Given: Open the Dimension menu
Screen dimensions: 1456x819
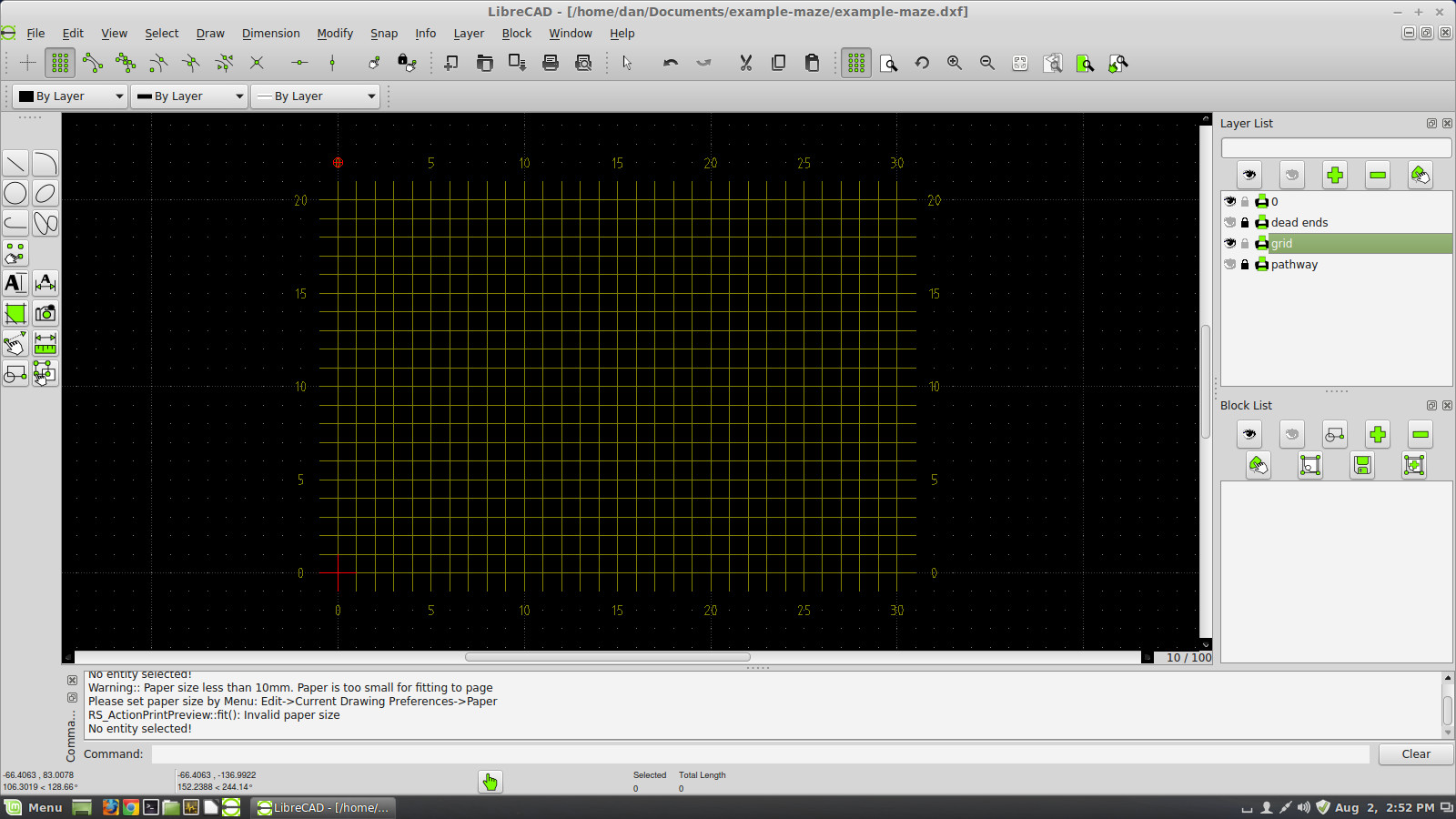Looking at the screenshot, I should pyautogui.click(x=270, y=33).
